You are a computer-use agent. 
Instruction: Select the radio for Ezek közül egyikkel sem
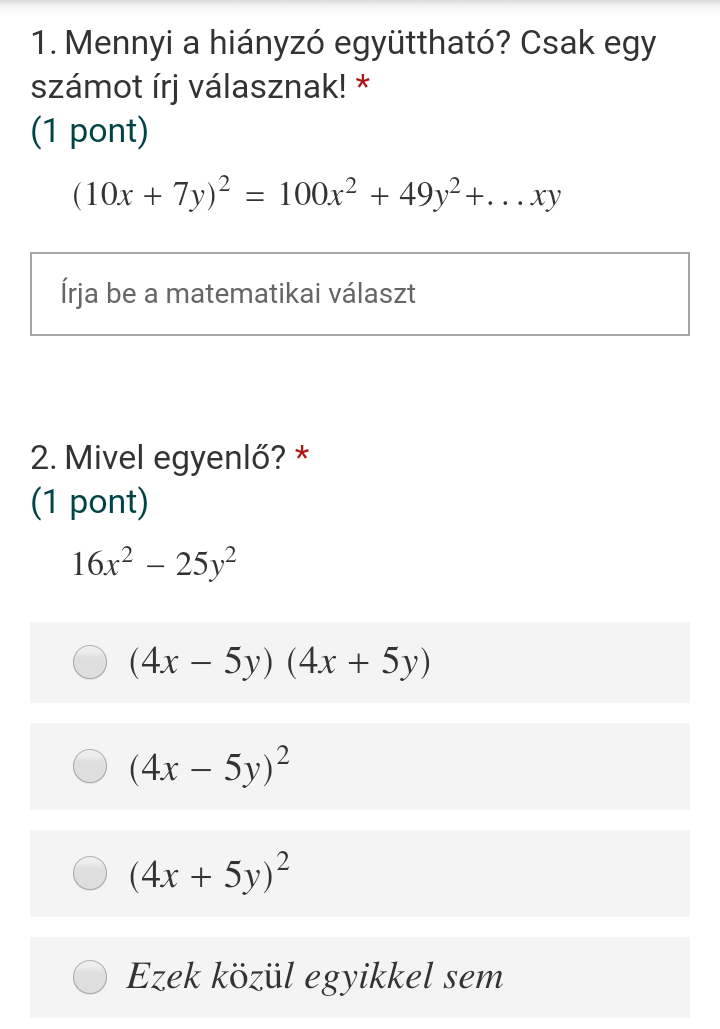coord(90,976)
